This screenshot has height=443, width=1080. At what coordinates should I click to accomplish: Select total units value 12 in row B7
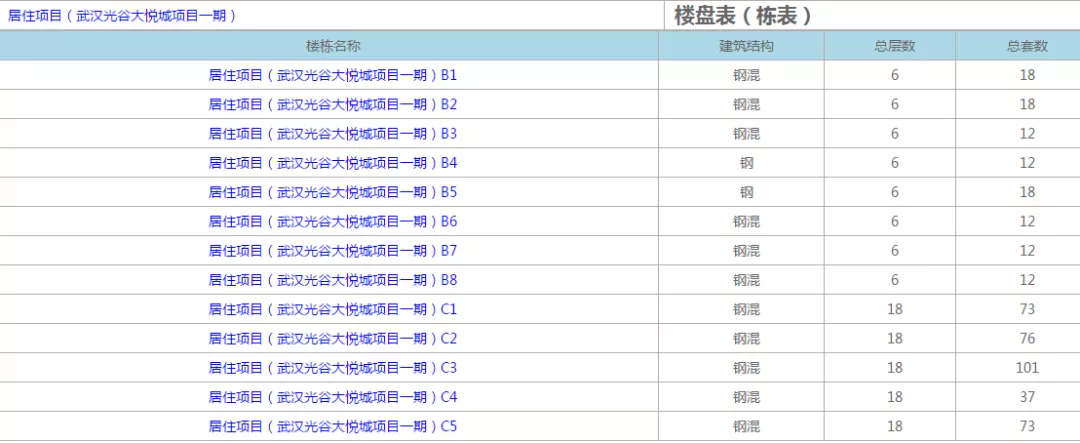(1027, 251)
